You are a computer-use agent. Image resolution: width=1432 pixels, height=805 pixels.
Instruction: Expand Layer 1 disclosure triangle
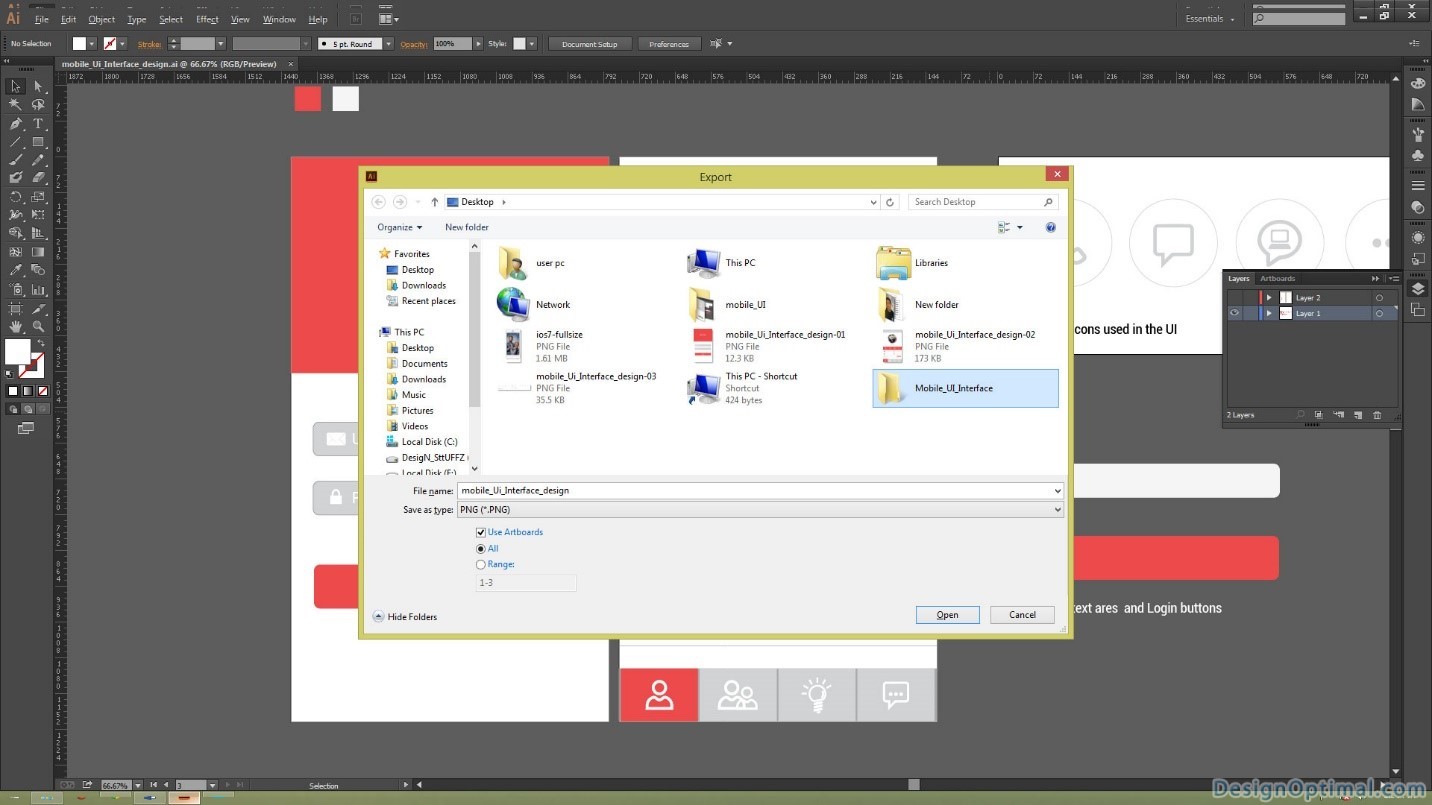1269,314
